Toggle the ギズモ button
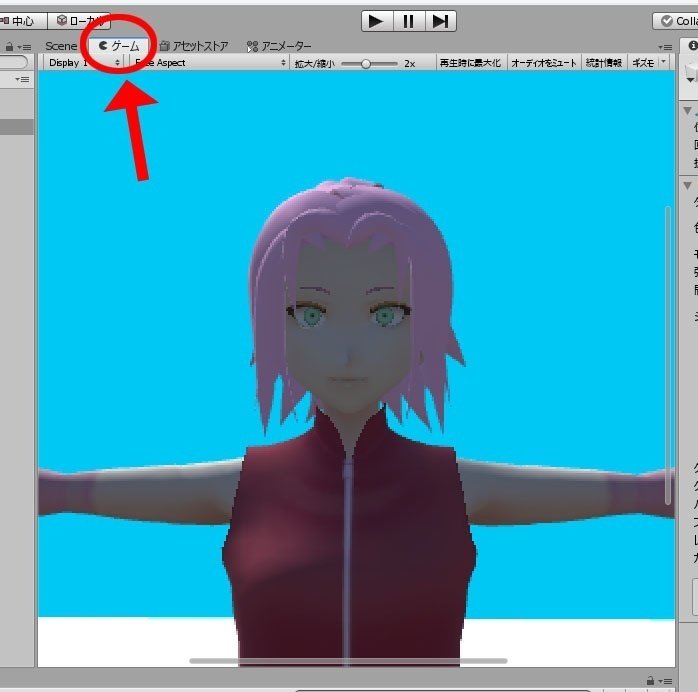The width and height of the screenshot is (698, 692). [643, 63]
